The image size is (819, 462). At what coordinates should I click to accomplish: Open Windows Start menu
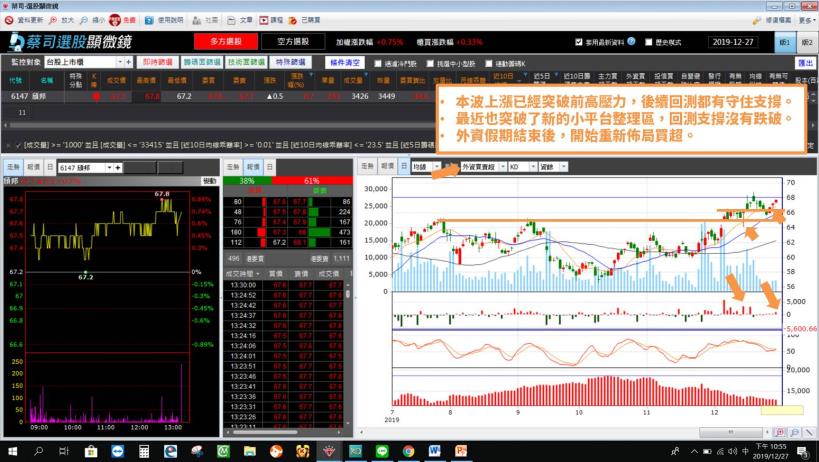(x=11, y=451)
